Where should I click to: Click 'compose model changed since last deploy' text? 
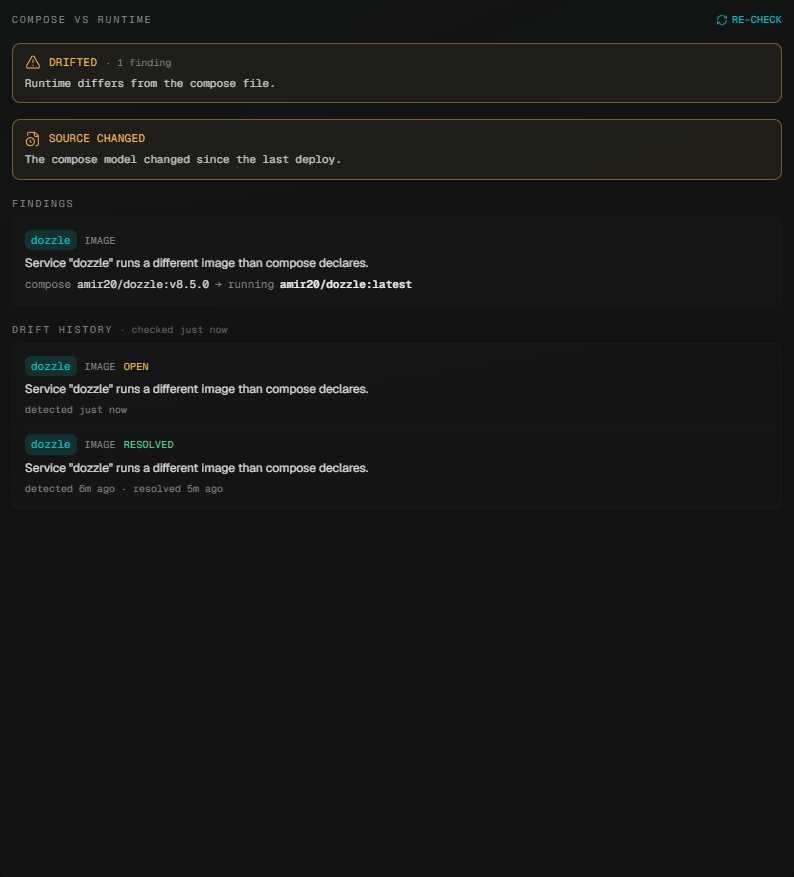pyautogui.click(x=183, y=160)
